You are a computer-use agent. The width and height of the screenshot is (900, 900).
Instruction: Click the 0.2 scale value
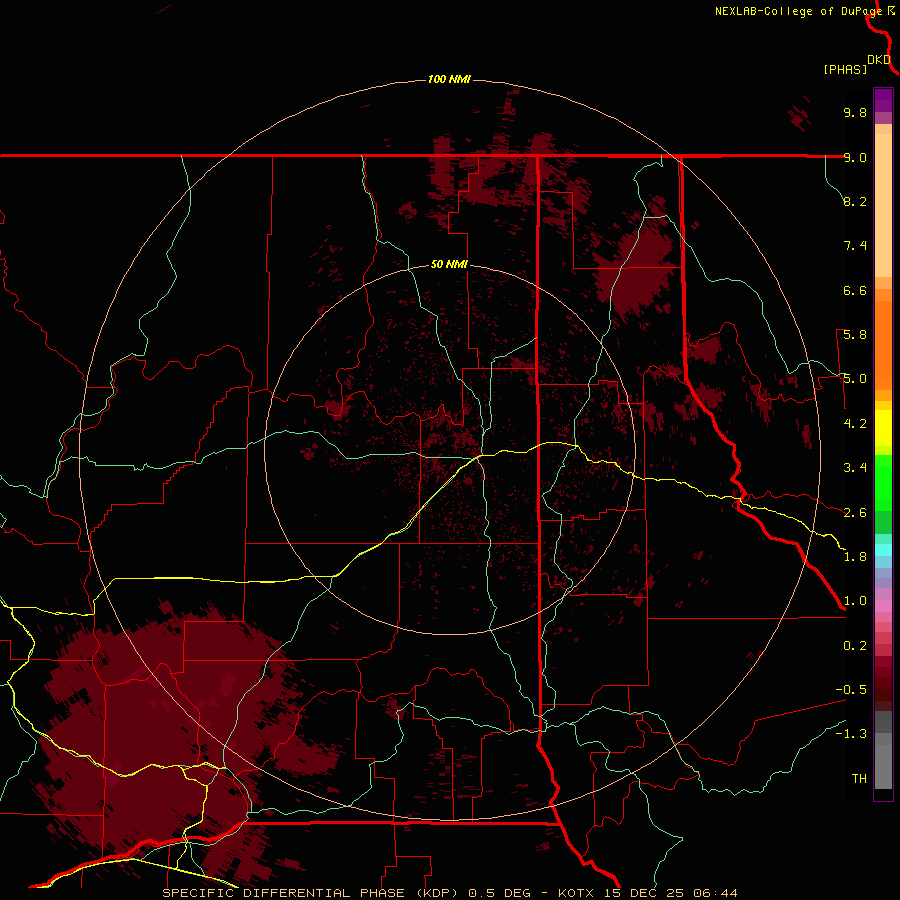(855, 646)
